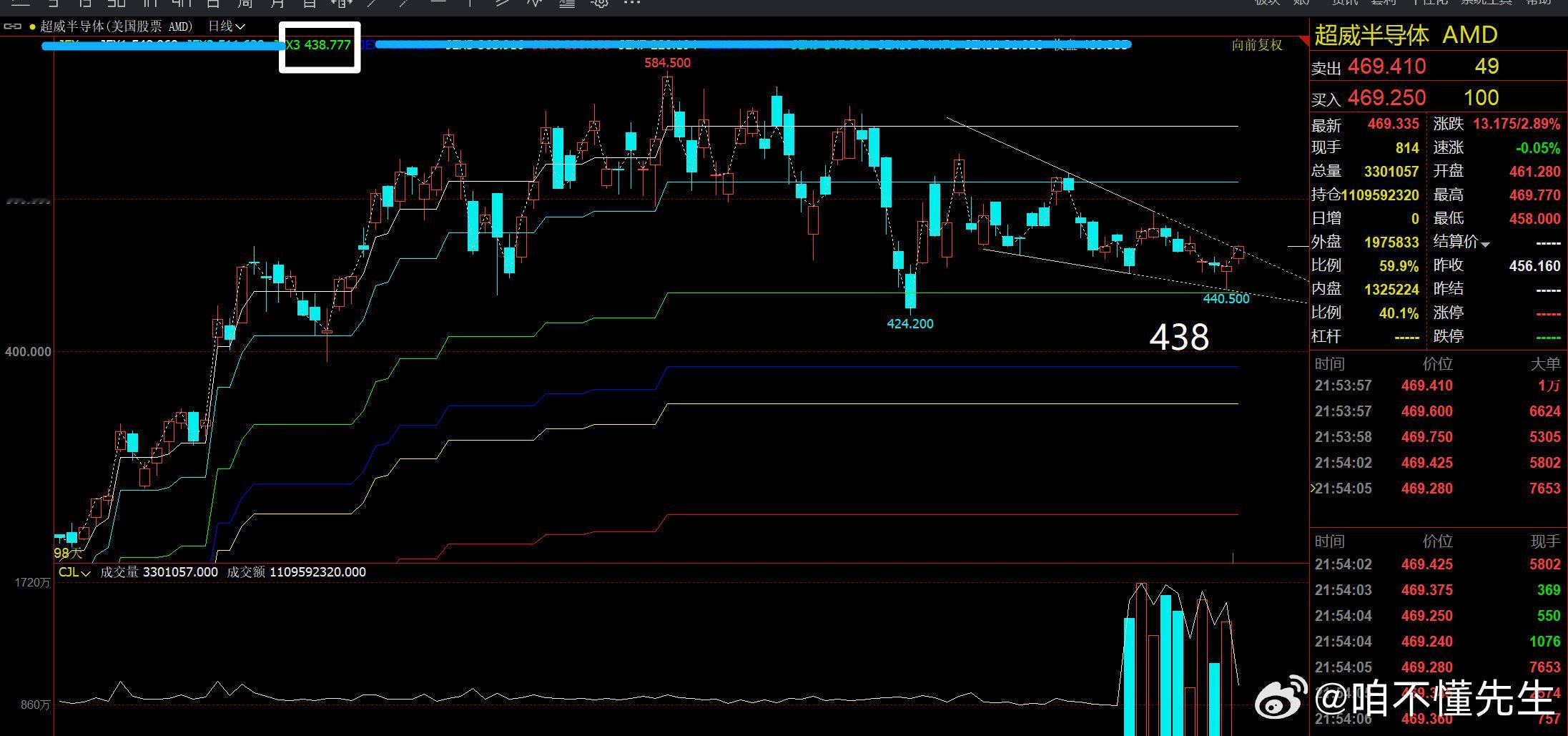Click the 98天 label at chart bottom-left
1568x736 pixels.
pos(68,554)
